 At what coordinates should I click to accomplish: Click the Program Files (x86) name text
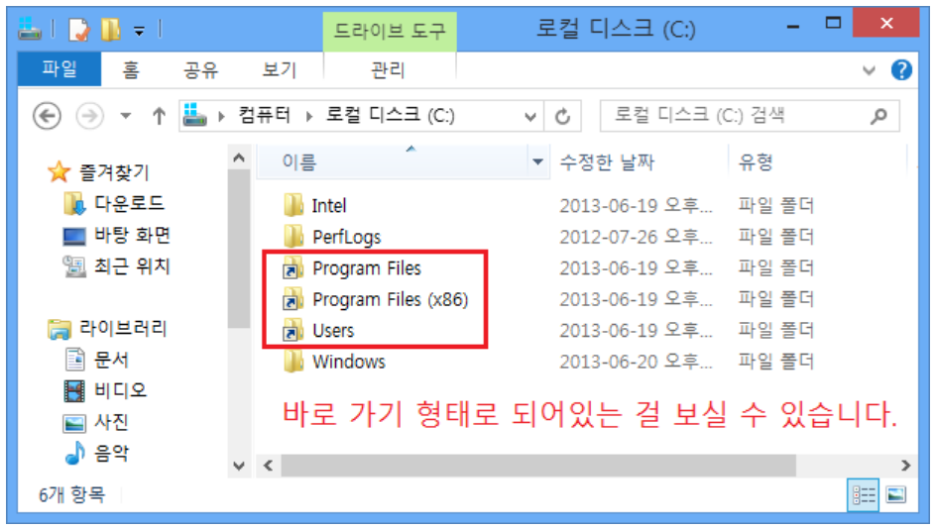tap(390, 299)
